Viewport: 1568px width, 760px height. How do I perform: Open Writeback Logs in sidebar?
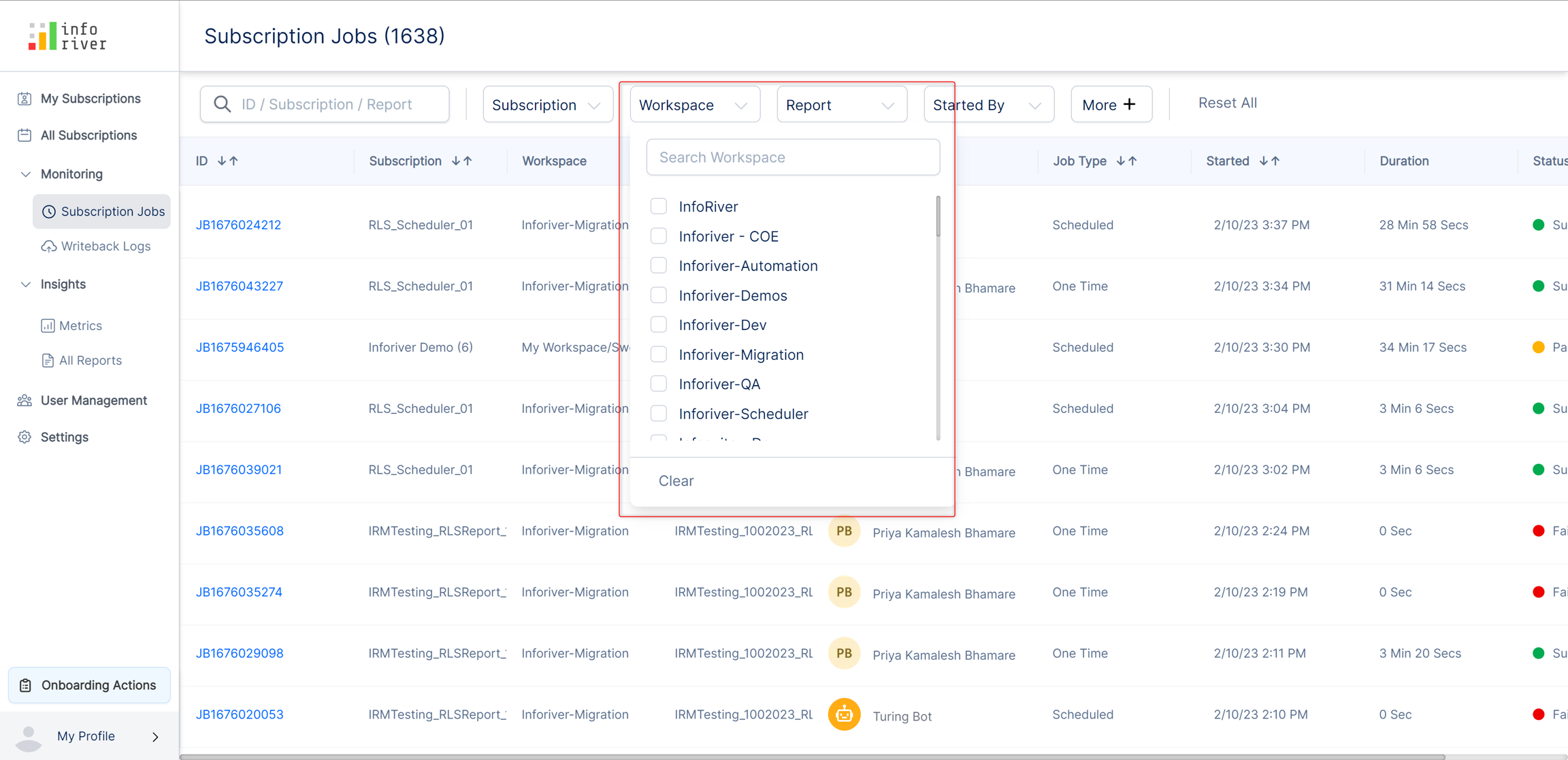click(105, 246)
